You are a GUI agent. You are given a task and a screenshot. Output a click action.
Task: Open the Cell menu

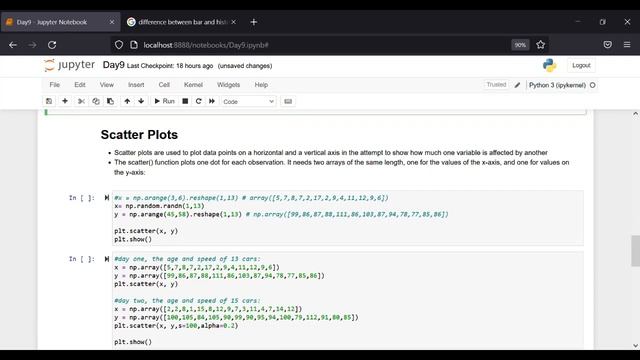(x=164, y=85)
